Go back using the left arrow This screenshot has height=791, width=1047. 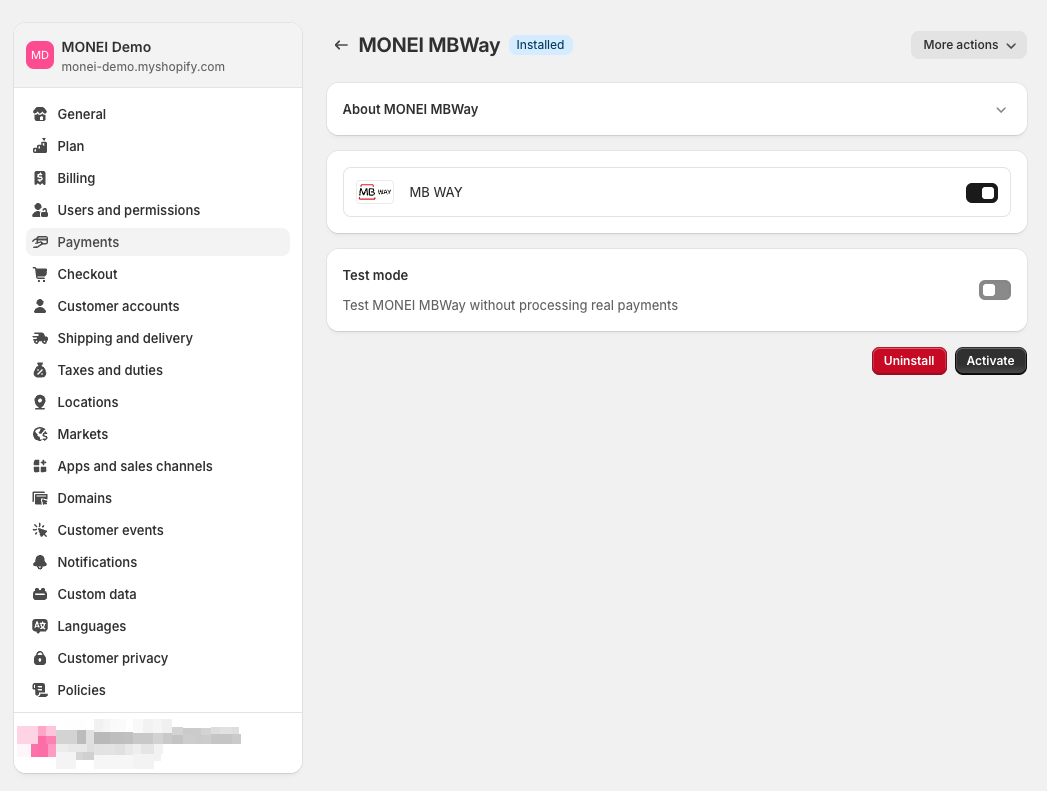[341, 45]
